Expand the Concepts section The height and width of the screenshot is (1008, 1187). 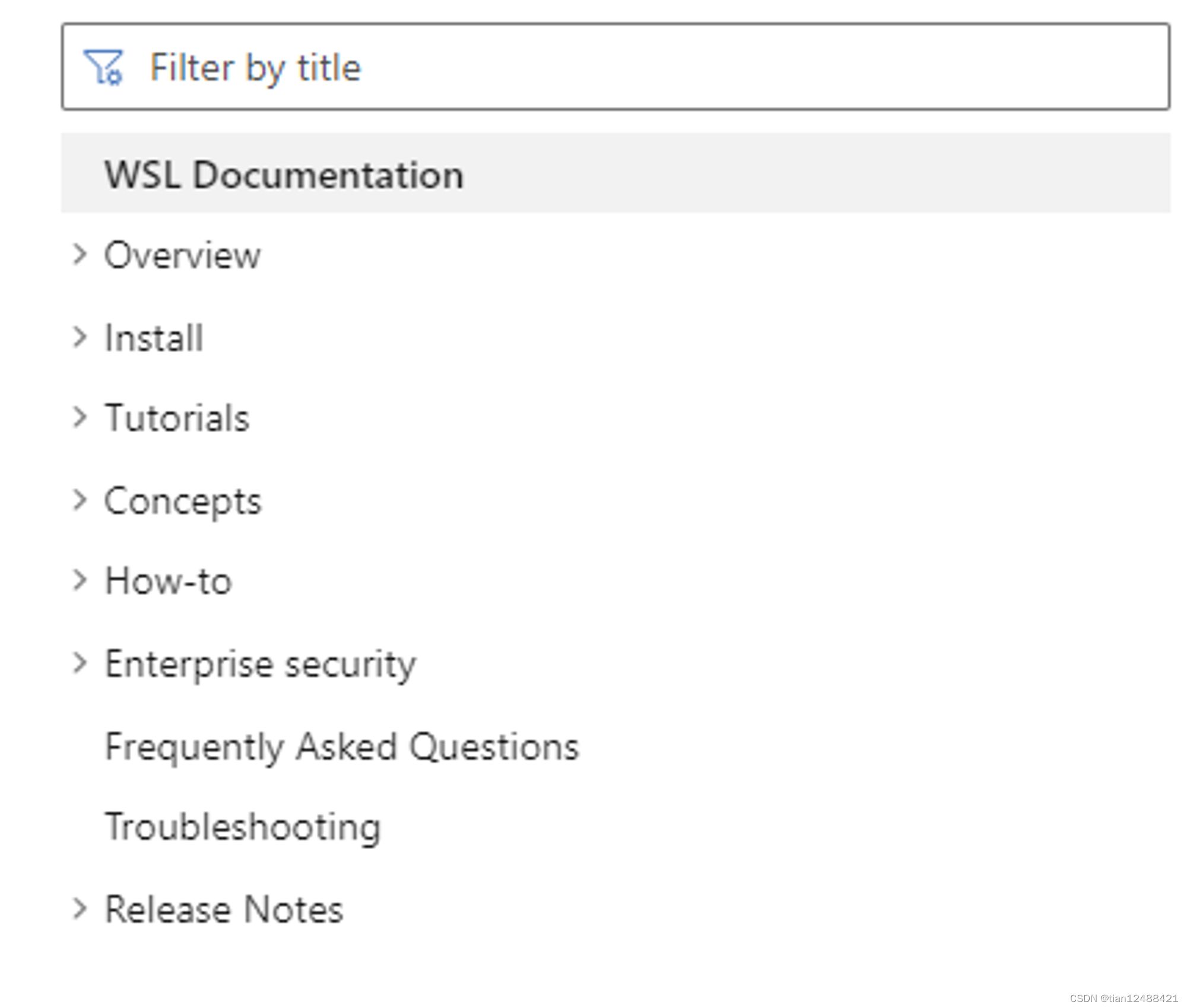point(83,500)
